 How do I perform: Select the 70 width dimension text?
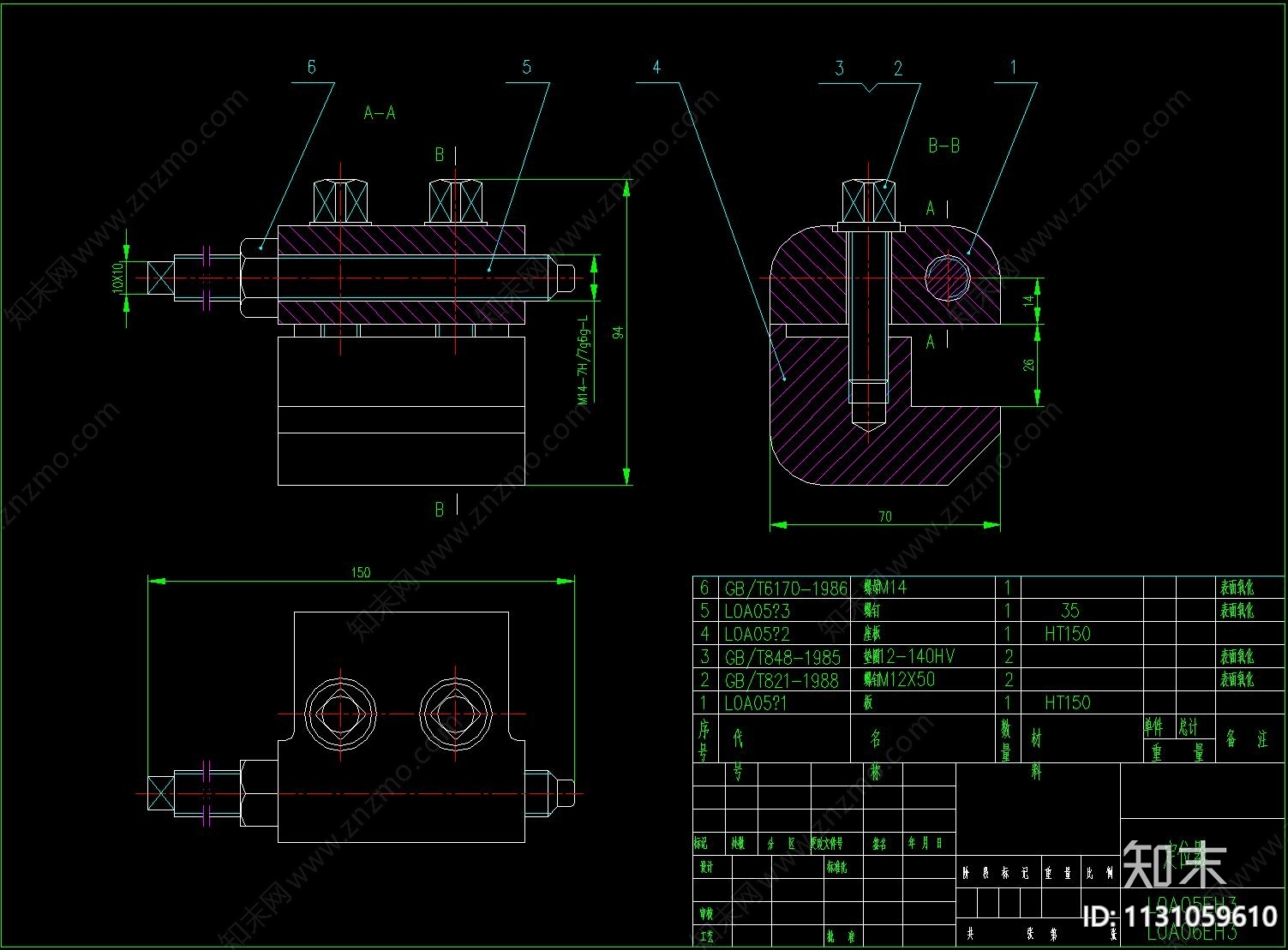click(885, 516)
